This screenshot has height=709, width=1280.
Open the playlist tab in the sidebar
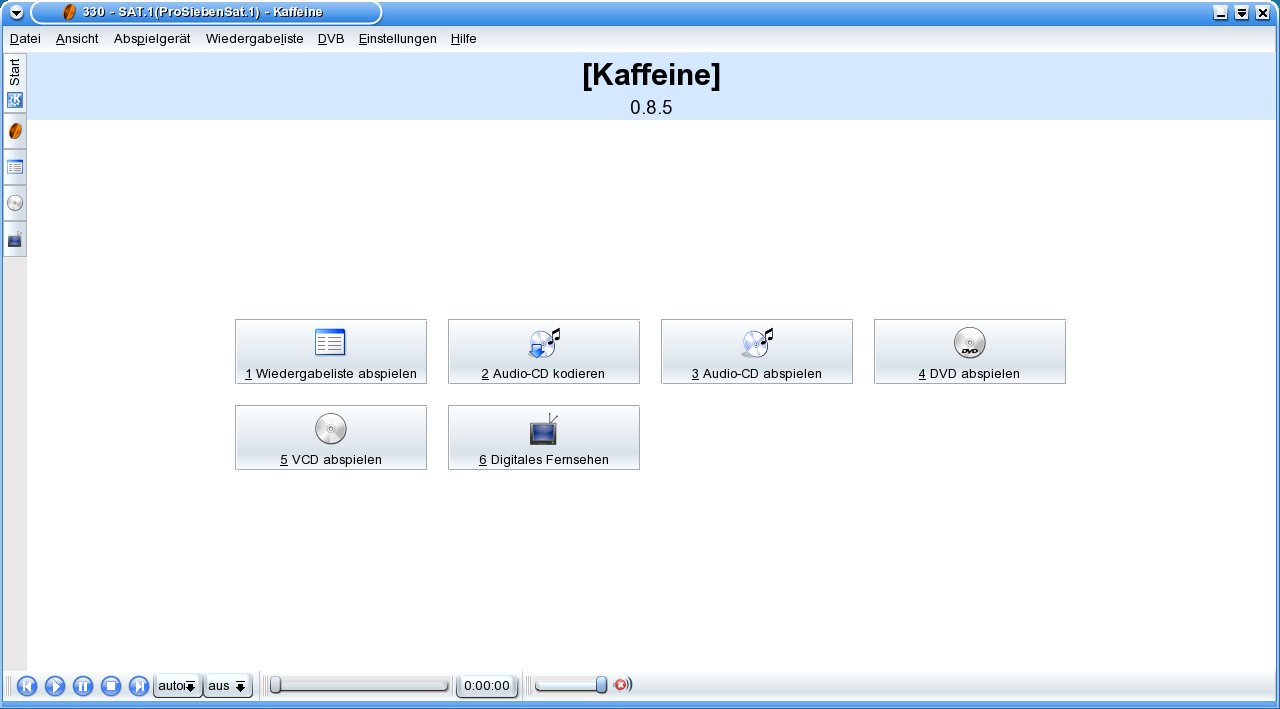pyautogui.click(x=15, y=167)
